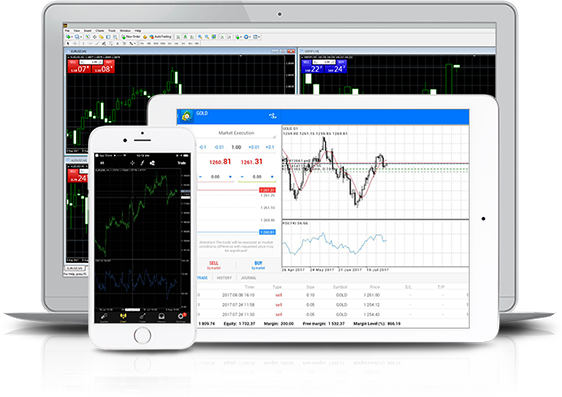Image resolution: width=562 pixels, height=397 pixels.
Task: Open History icon on phone bottom bar
Action: (x=162, y=317)
